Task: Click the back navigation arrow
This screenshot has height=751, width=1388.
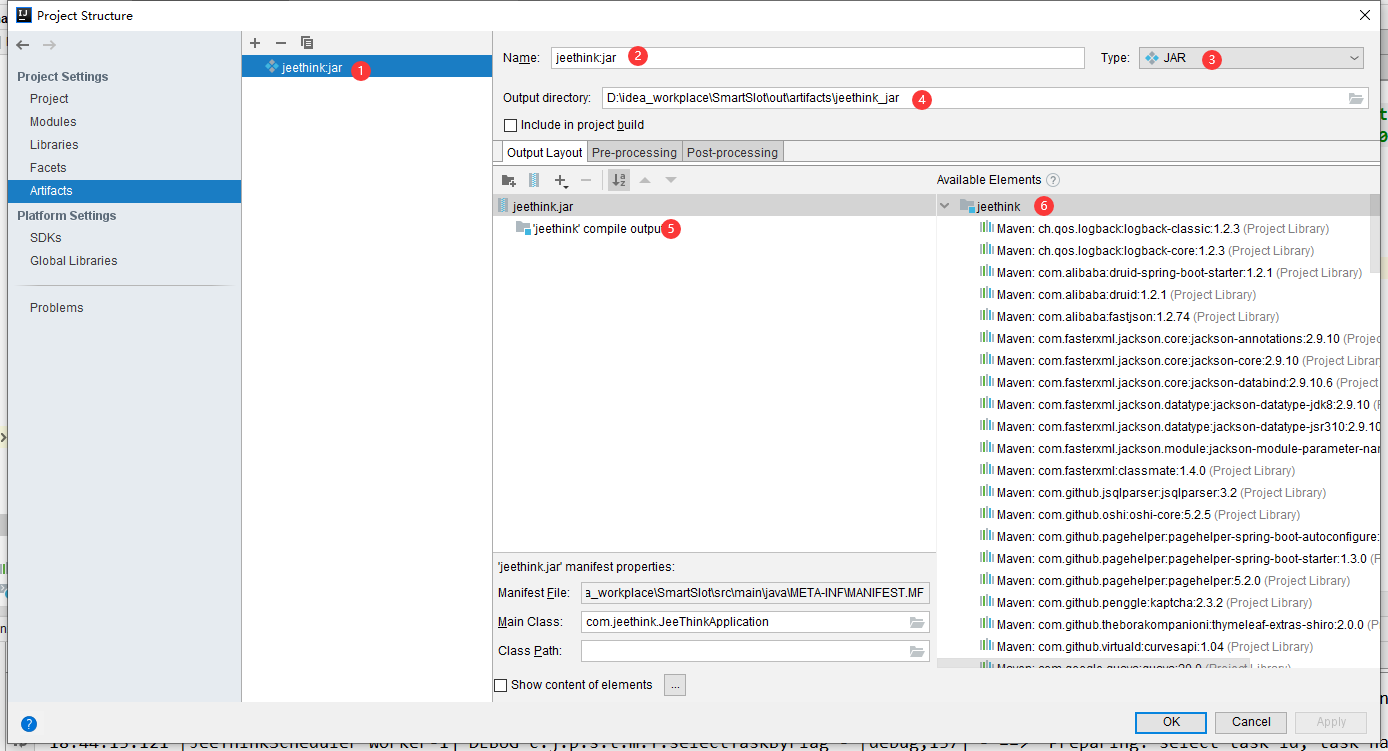Action: tap(23, 45)
